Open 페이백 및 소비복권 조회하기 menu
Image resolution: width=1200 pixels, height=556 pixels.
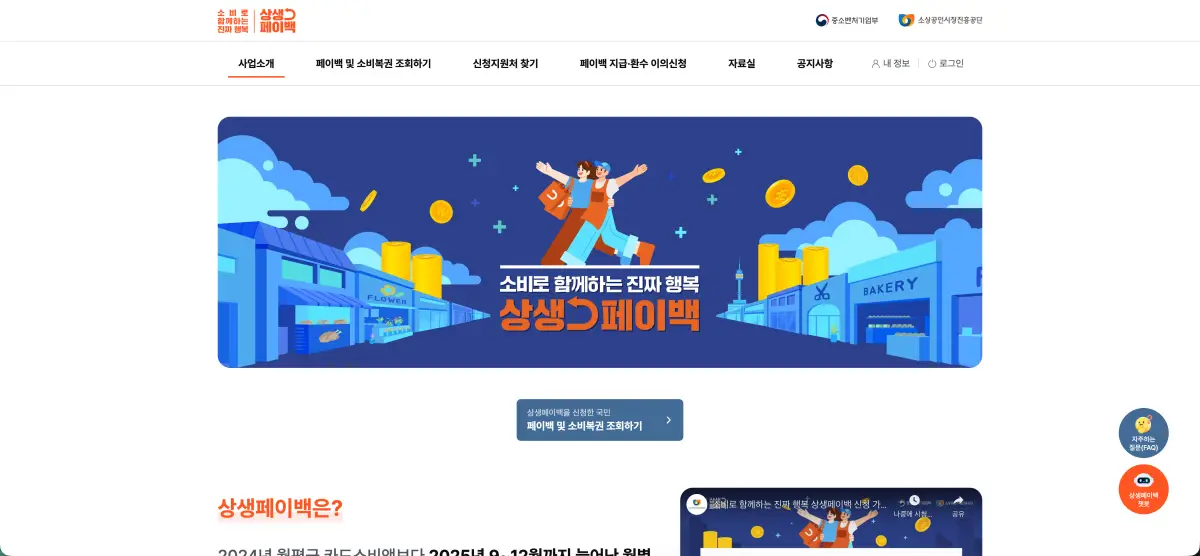coord(373,63)
